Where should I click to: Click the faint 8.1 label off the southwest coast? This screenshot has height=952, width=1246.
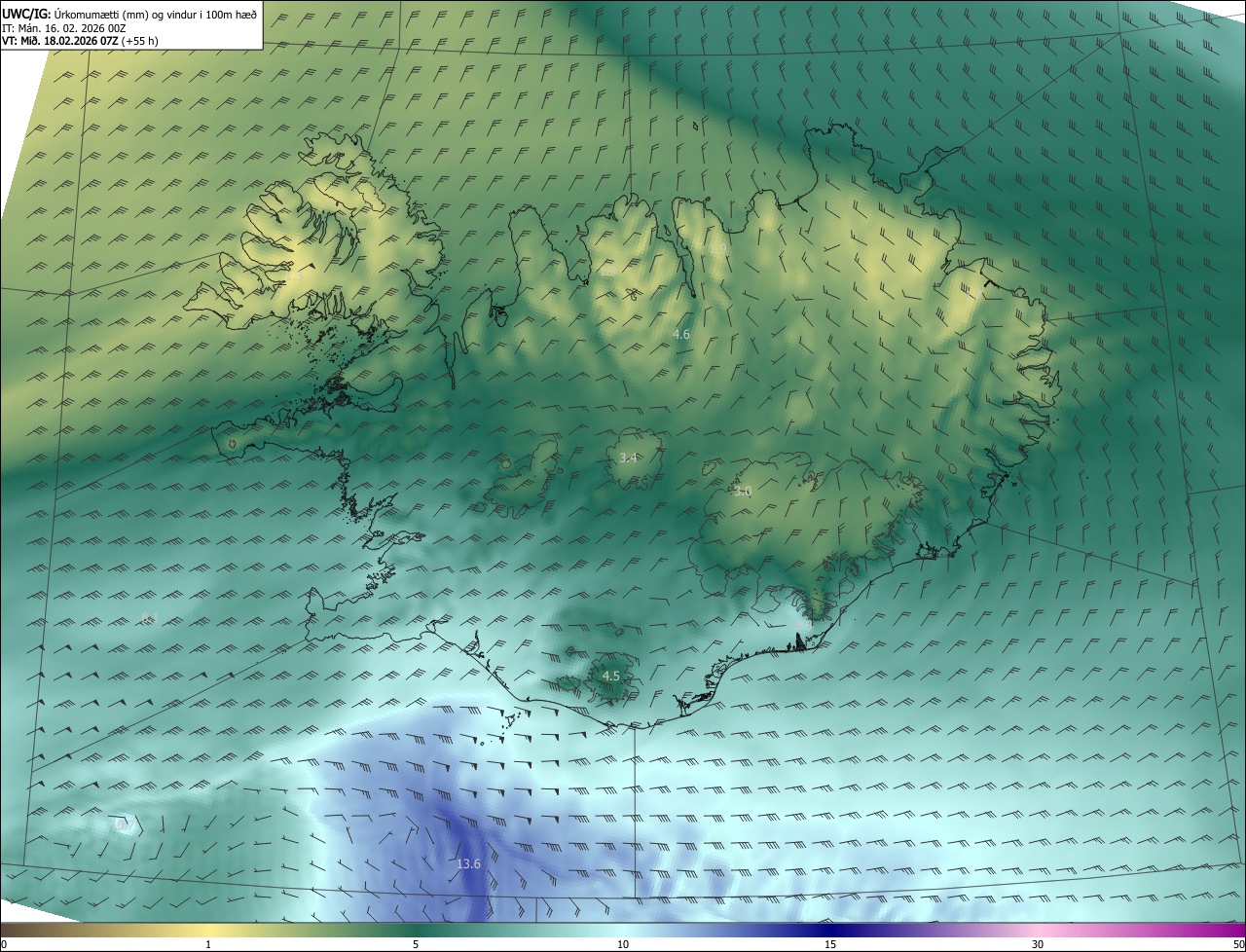(x=149, y=618)
